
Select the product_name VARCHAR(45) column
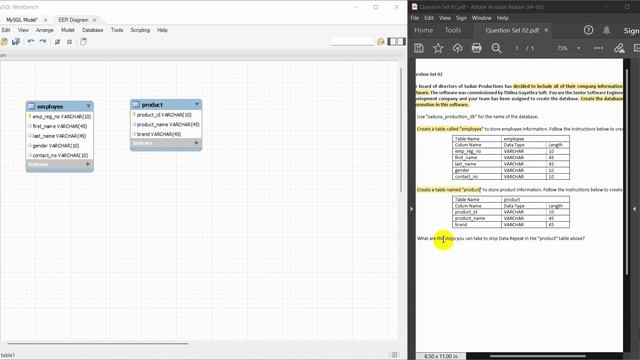(166, 124)
